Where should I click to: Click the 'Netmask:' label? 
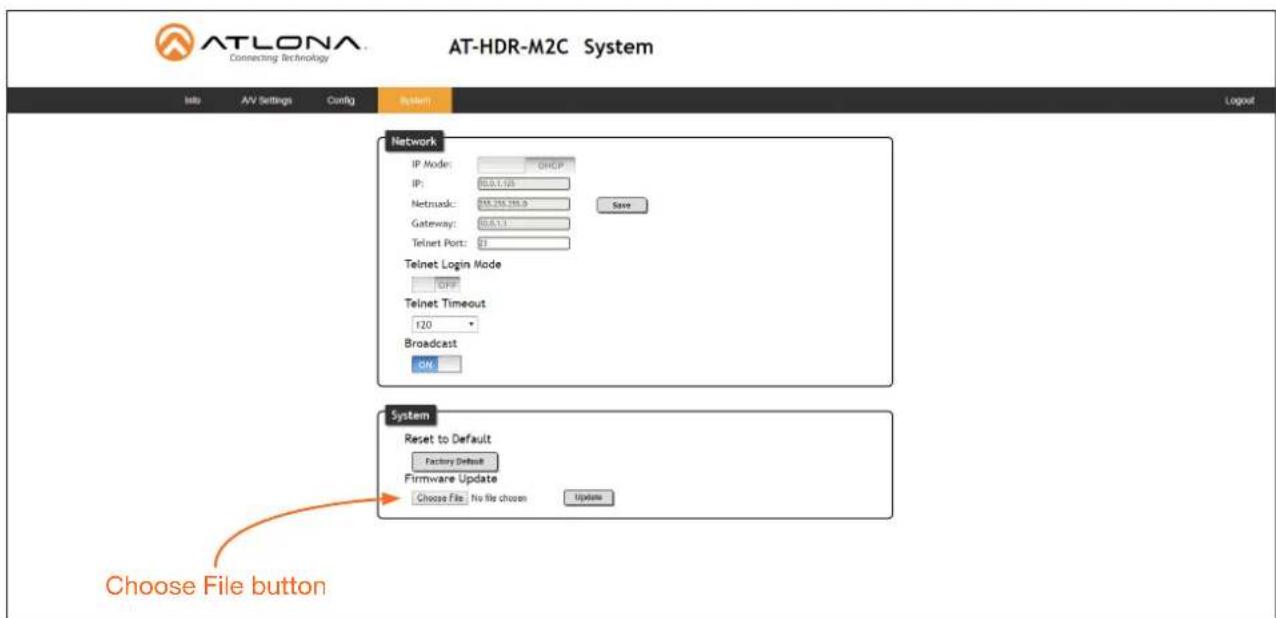(435, 204)
